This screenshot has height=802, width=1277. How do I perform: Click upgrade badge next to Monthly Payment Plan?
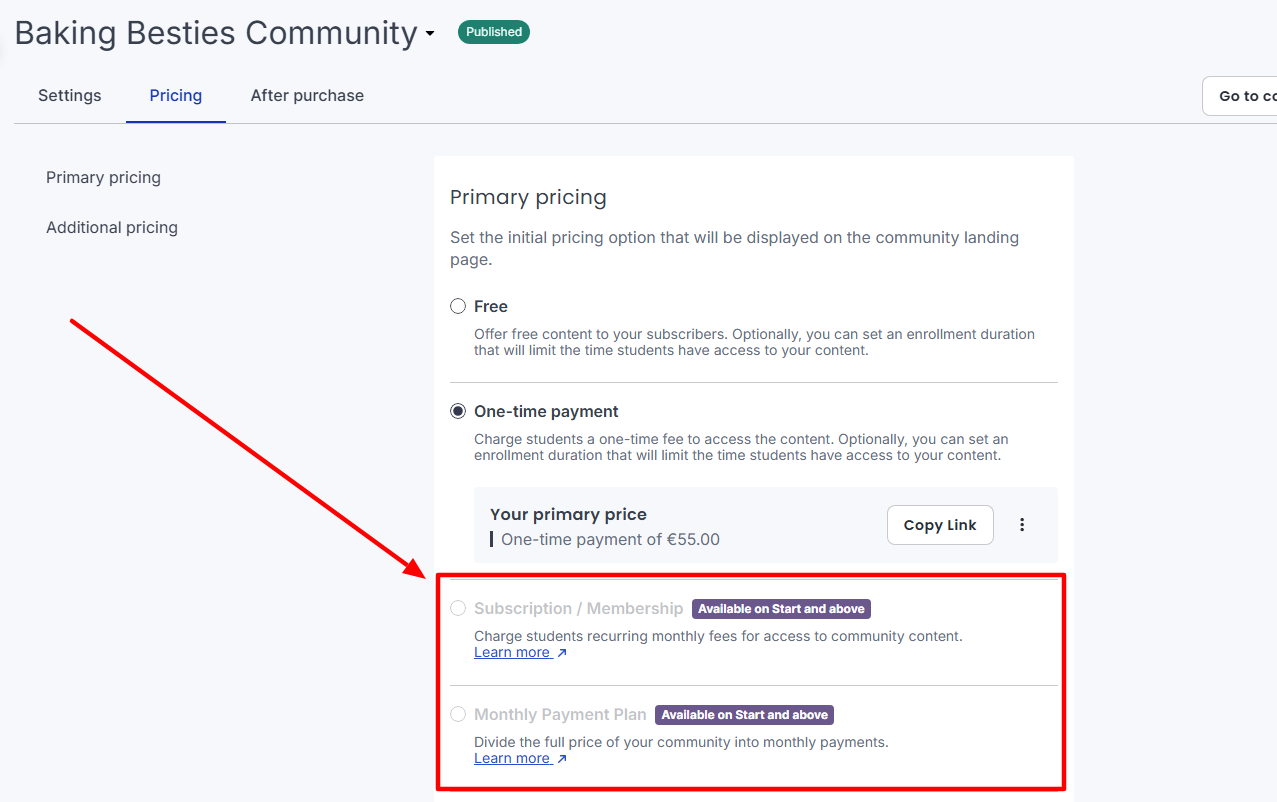(744, 715)
